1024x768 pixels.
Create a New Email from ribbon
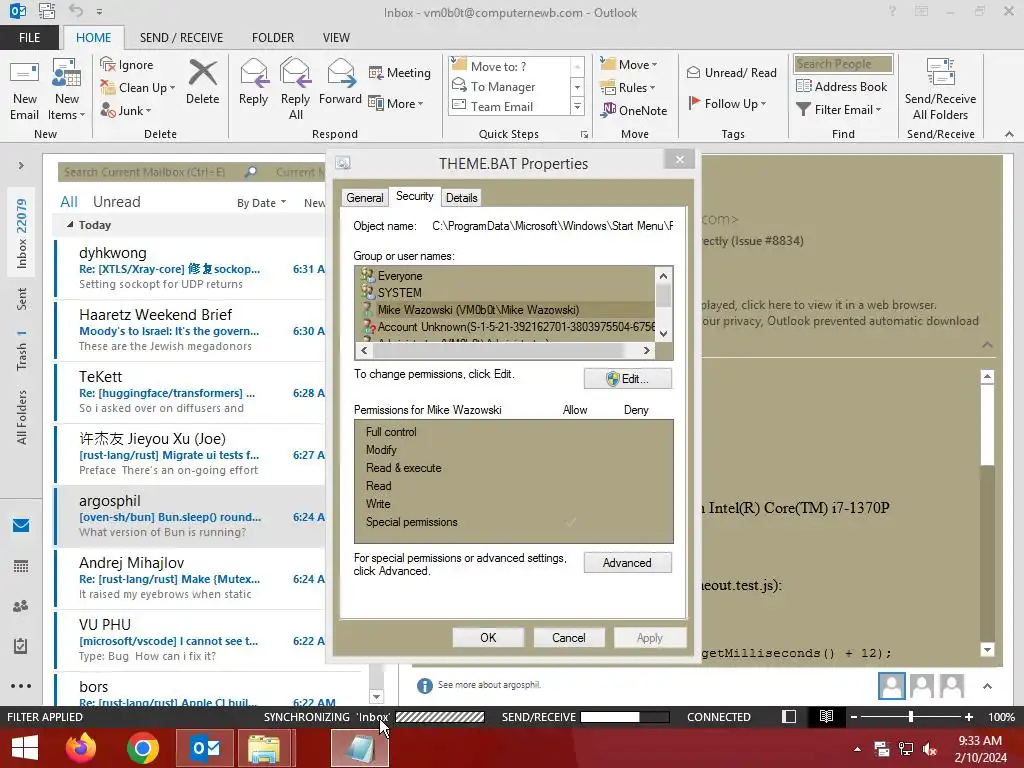(24, 89)
